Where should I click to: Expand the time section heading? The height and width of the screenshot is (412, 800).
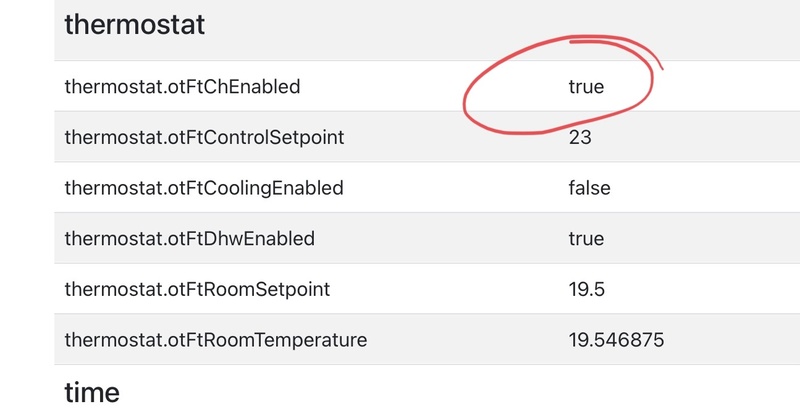(91, 392)
